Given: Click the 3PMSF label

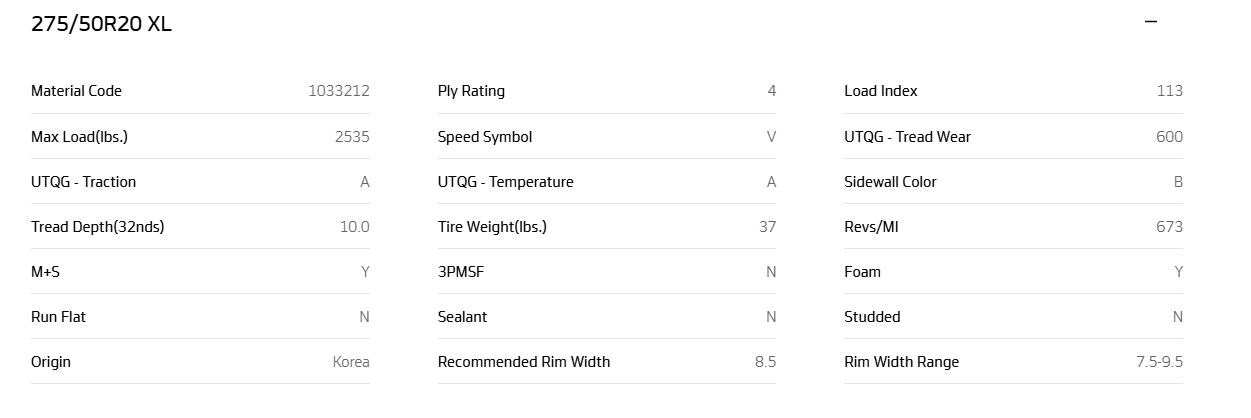Looking at the screenshot, I should [x=461, y=272].
